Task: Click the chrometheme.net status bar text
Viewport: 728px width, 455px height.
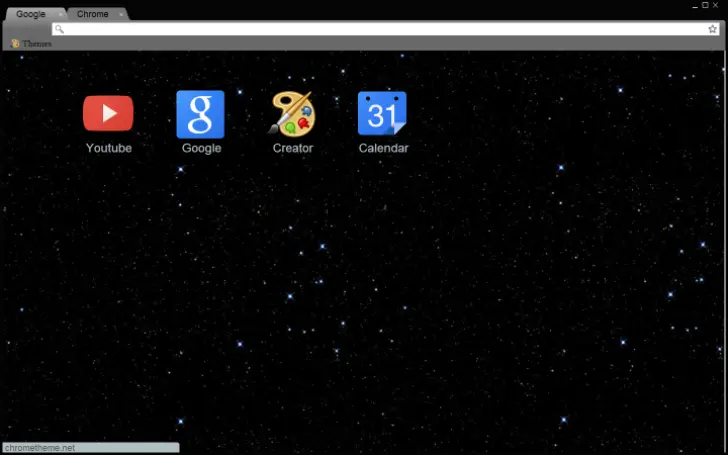Action: click(40, 448)
